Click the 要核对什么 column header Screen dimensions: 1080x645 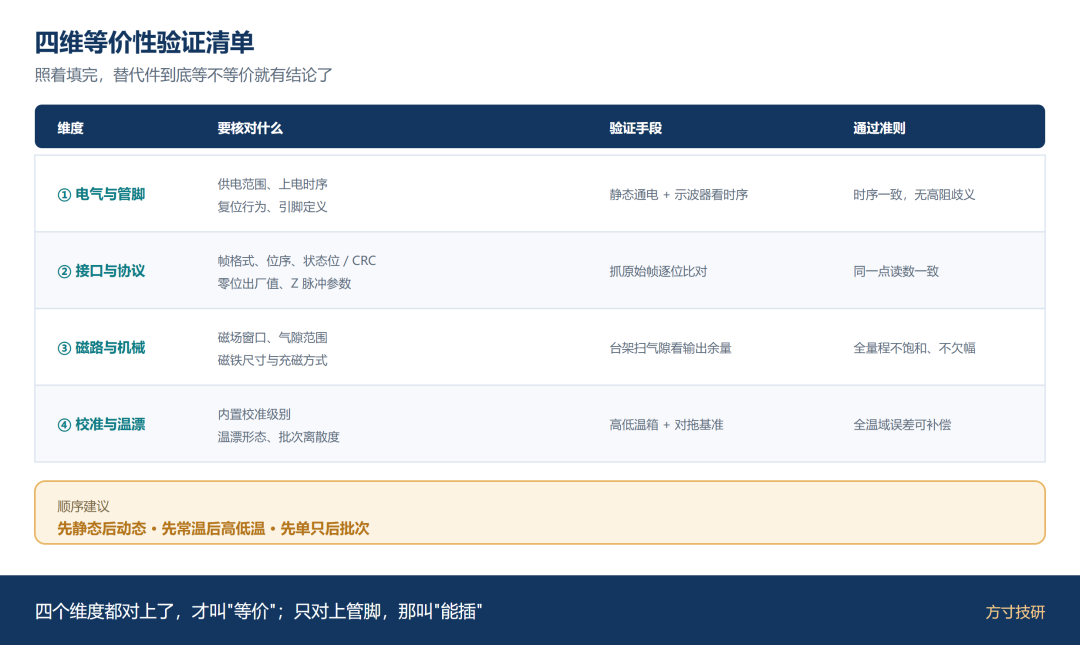pos(250,128)
